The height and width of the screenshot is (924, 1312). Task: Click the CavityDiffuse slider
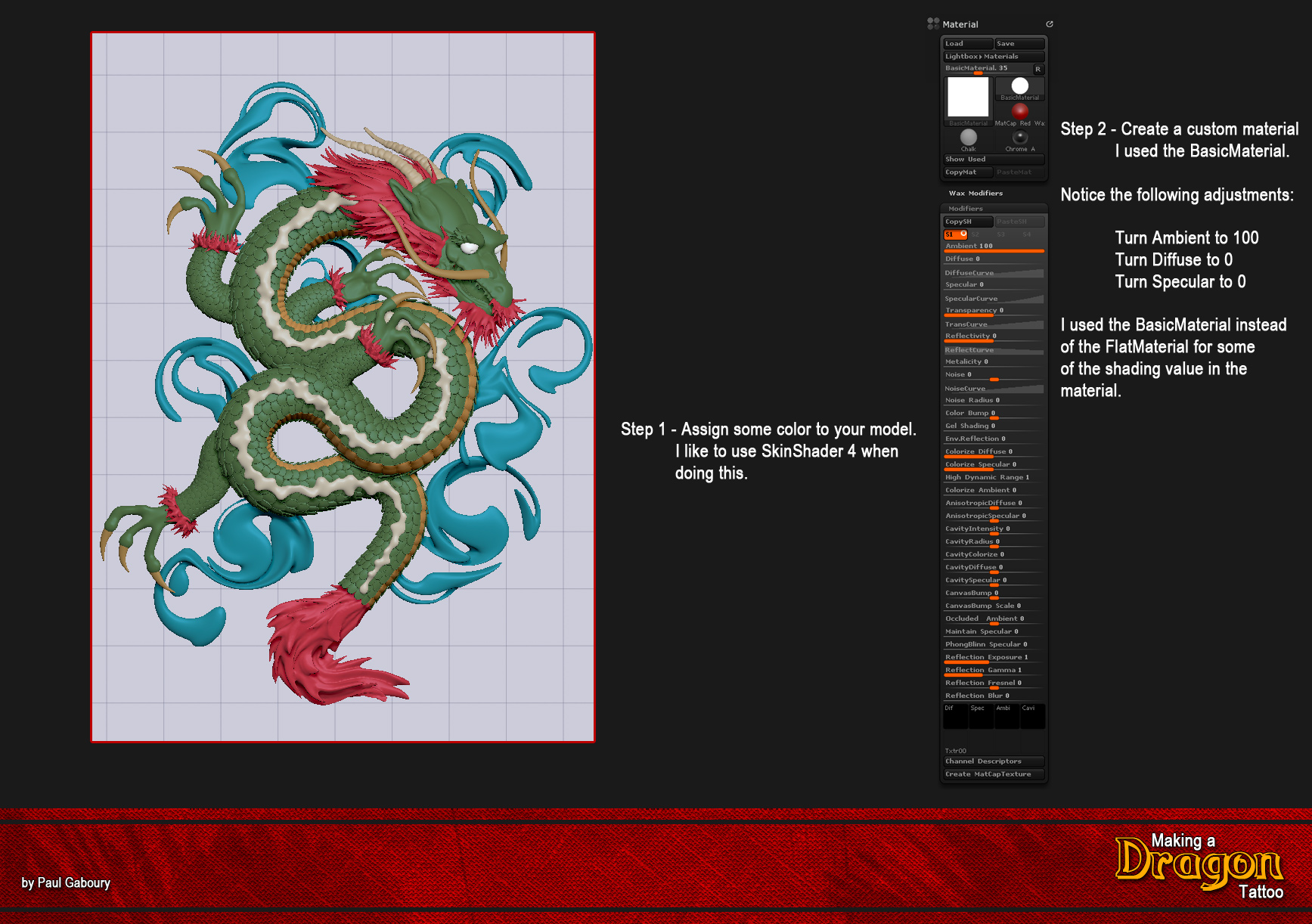click(994, 568)
